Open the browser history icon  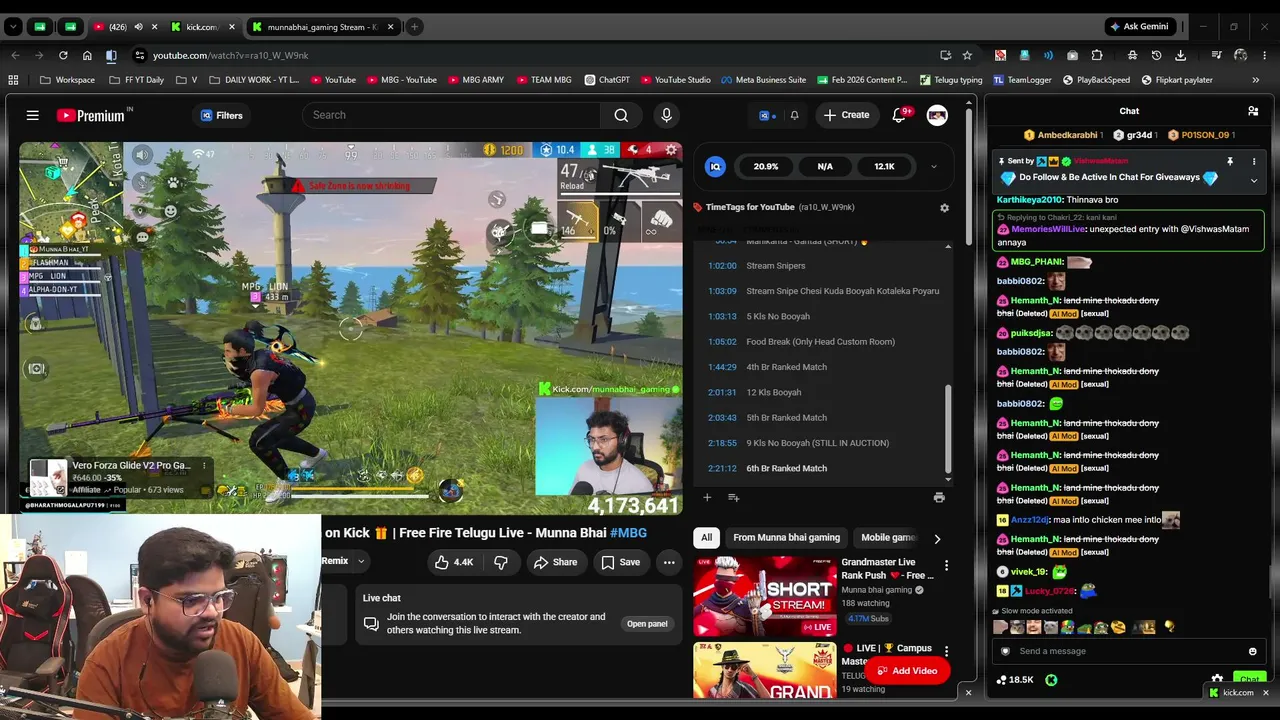[1156, 55]
